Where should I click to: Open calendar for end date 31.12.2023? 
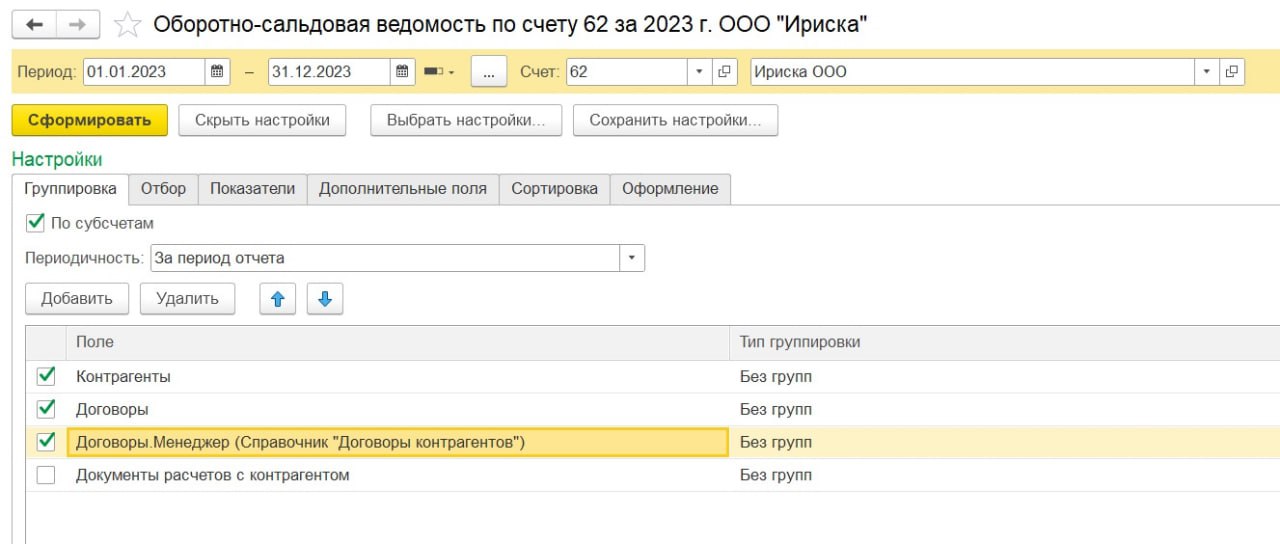[402, 72]
